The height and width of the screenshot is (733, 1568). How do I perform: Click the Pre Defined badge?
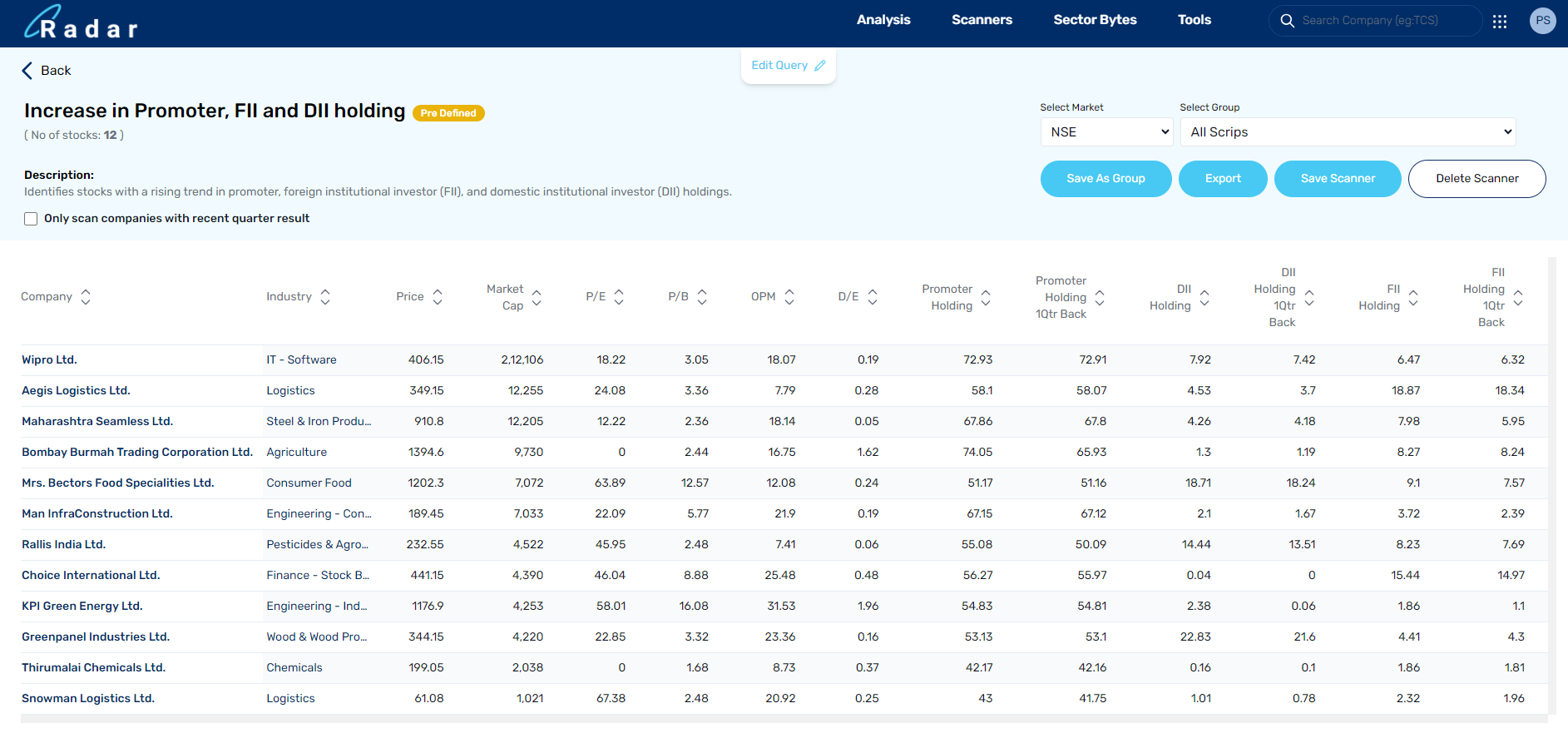tap(448, 113)
